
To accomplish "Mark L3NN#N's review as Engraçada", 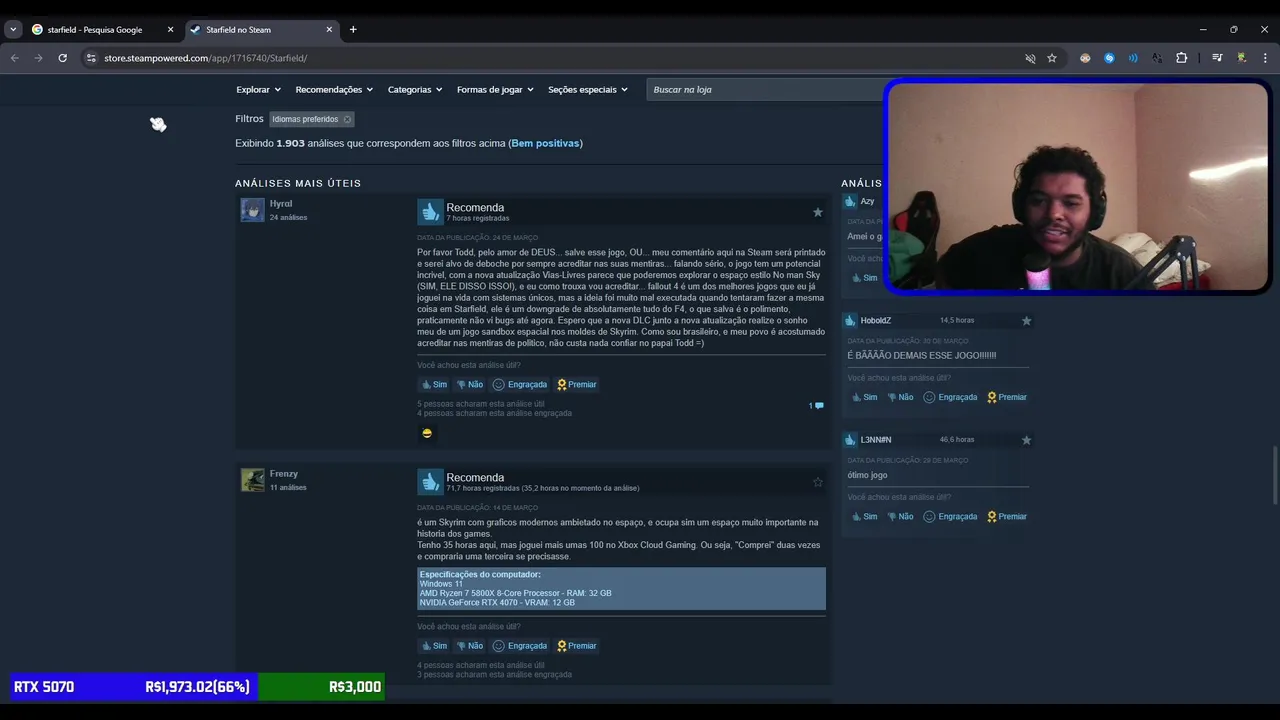I will 950,516.
